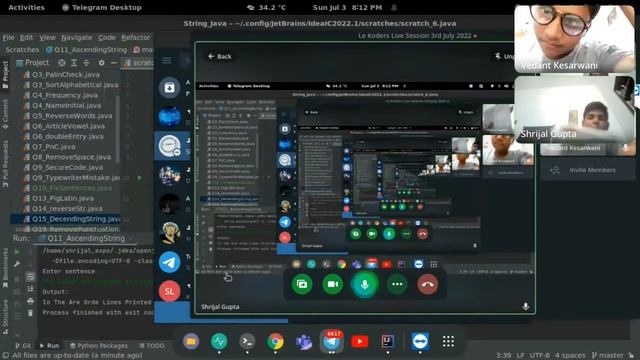This screenshot has height=360, width=640.
Task: Open the SL avatar chat in Telegram
Action: click(x=169, y=291)
